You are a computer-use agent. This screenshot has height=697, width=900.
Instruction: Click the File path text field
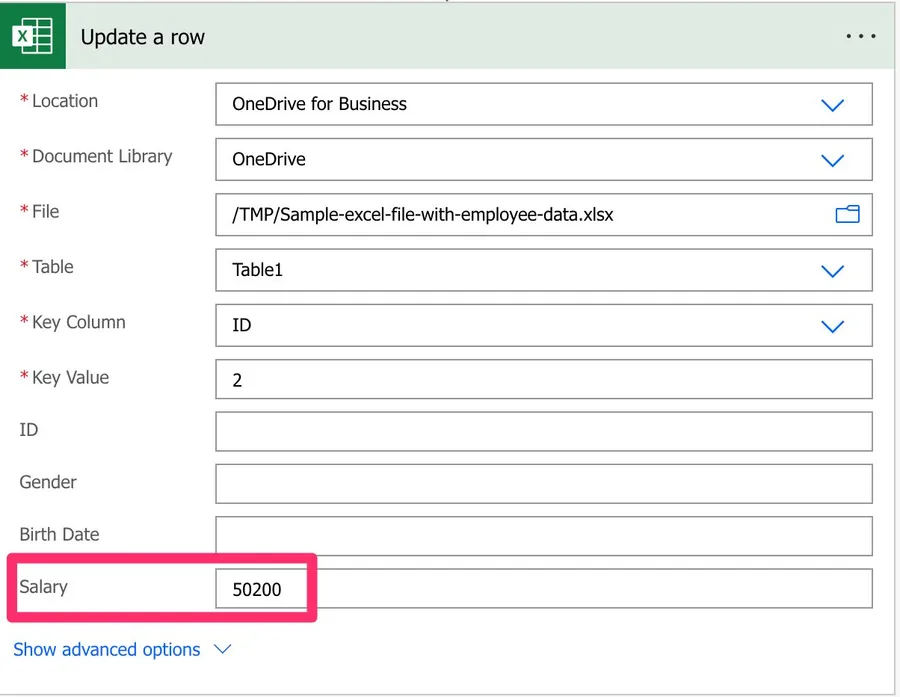coord(520,214)
